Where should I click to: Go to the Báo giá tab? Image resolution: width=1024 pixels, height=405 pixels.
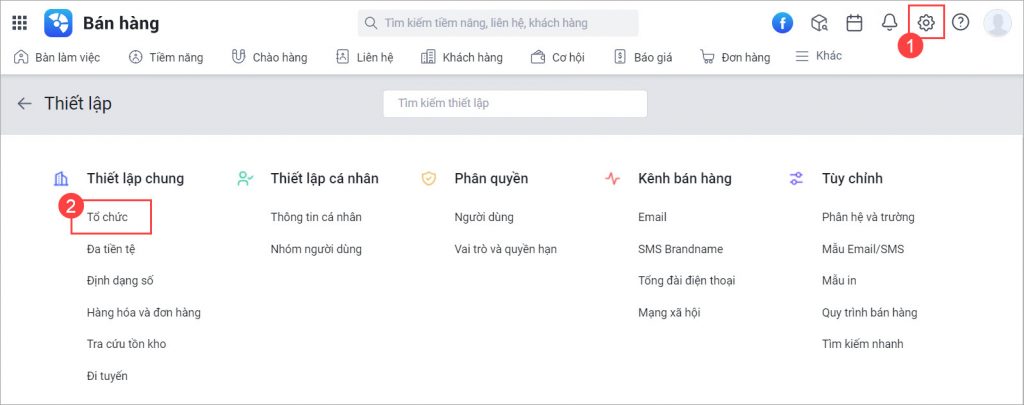[x=643, y=57]
